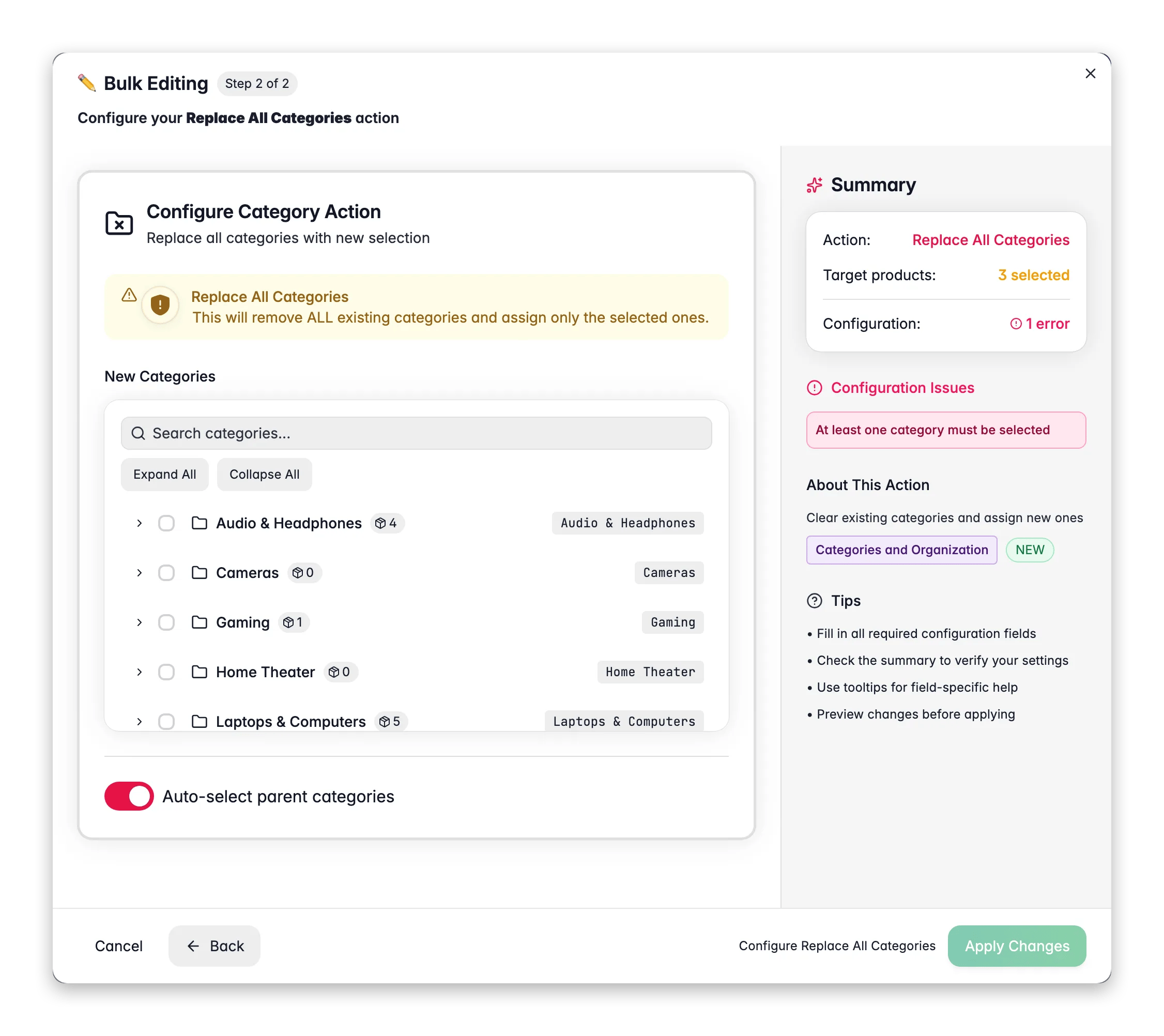
Task: Click the Expand All button
Action: coord(164,475)
